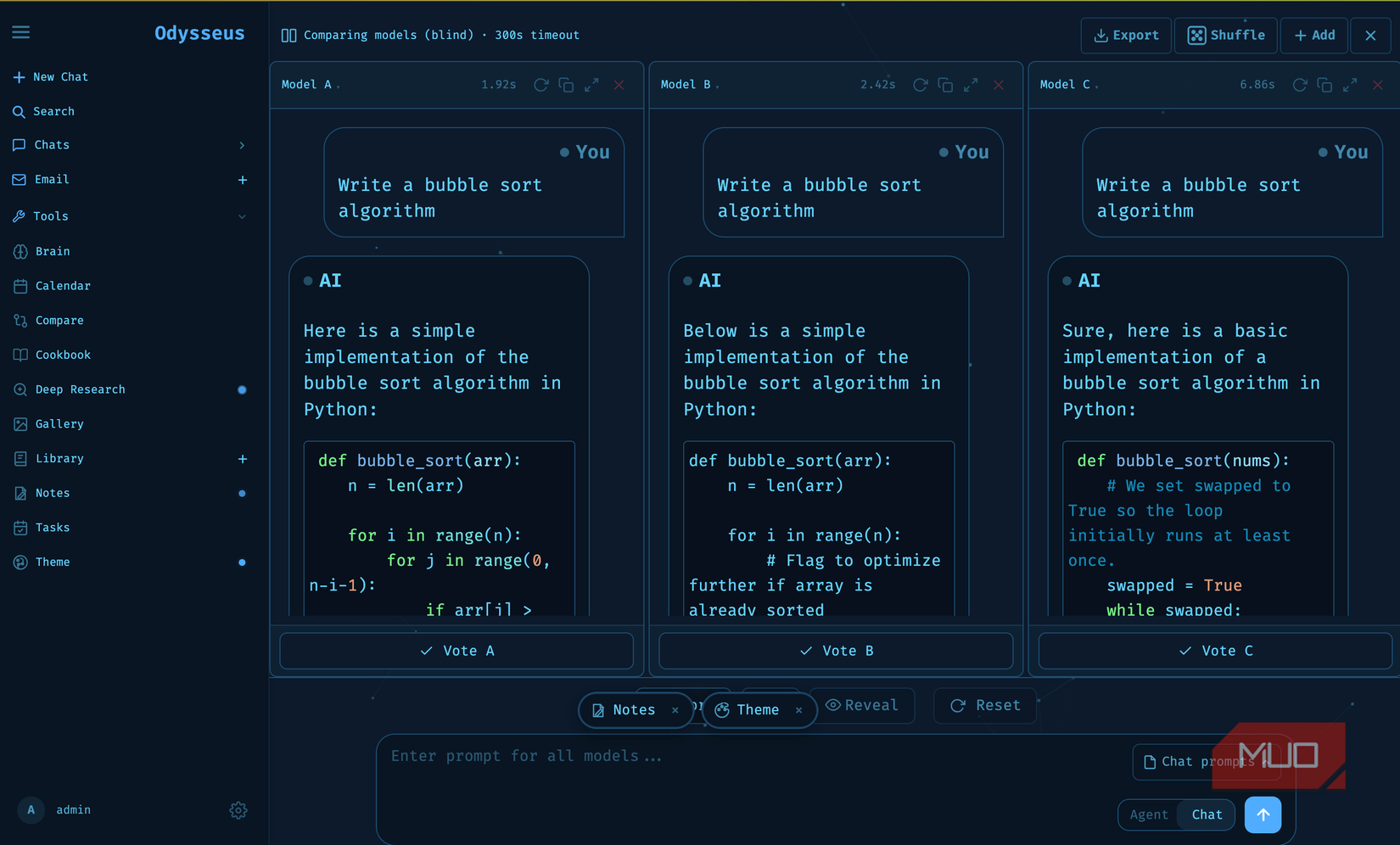Regenerate Model C response
The width and height of the screenshot is (1400, 845).
coord(1299,85)
